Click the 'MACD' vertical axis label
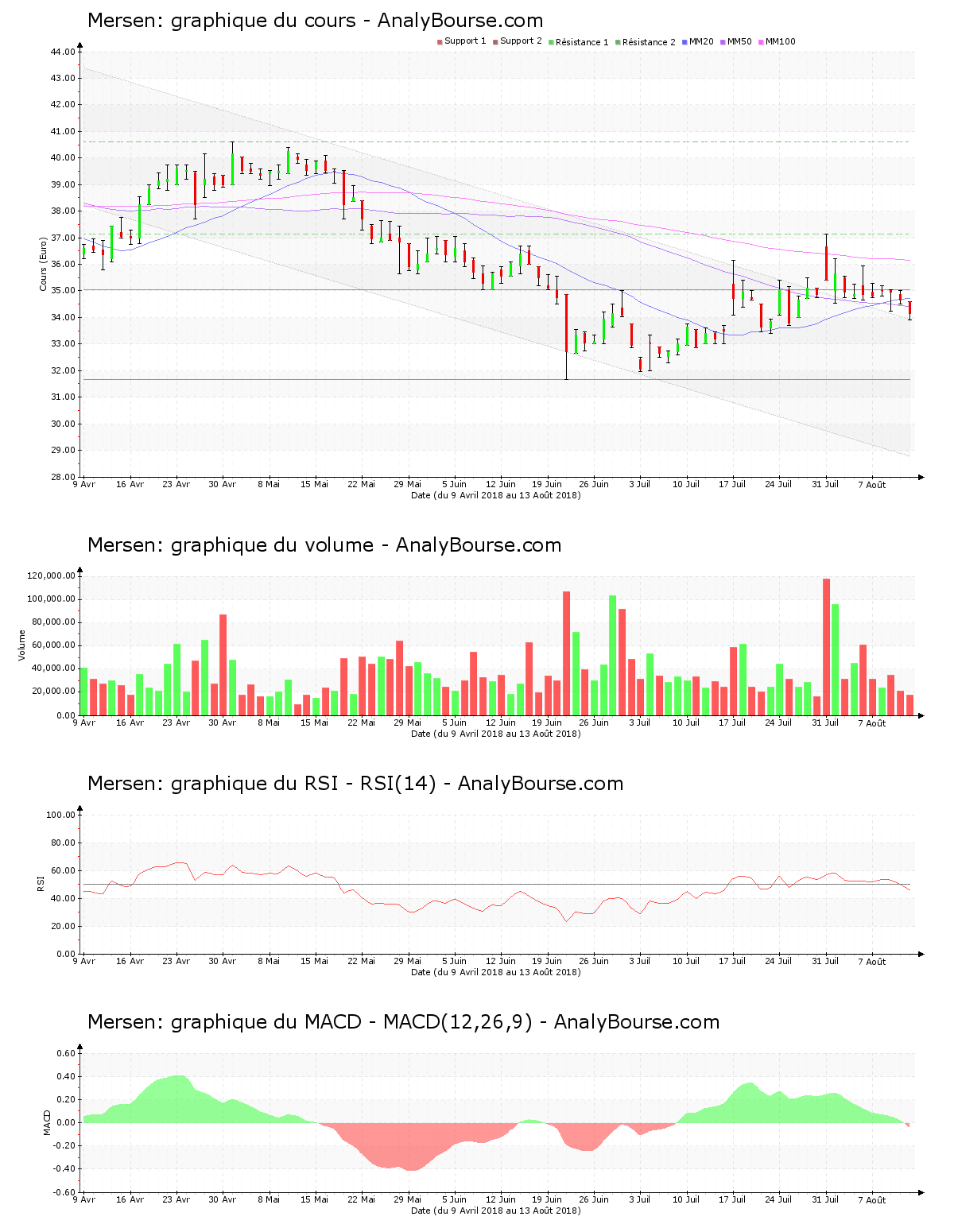This screenshot has width=954, height=1232. click(47, 1122)
